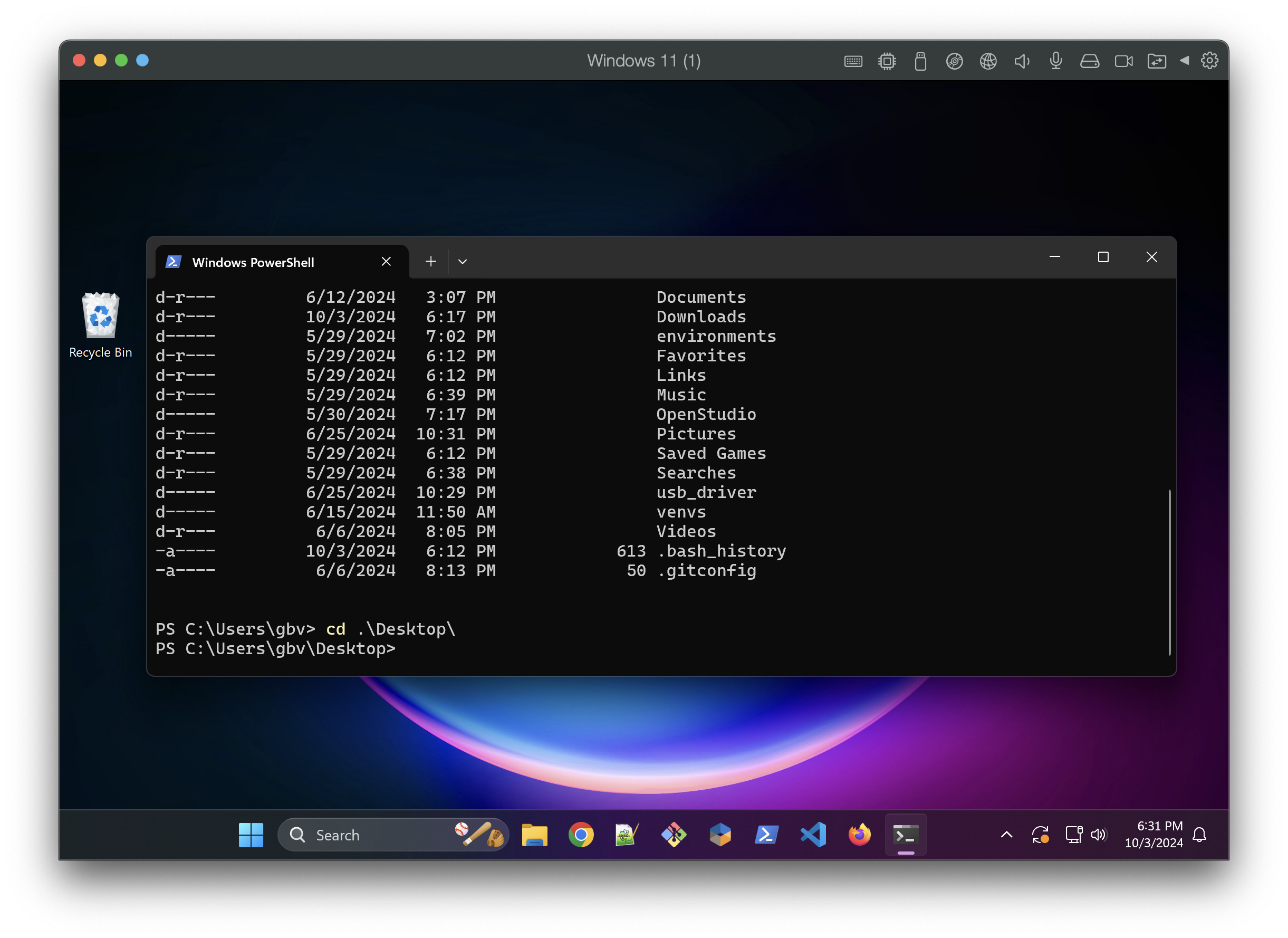This screenshot has height=938, width=1288.
Task: Toggle the VM camera icon
Action: pos(1123,61)
